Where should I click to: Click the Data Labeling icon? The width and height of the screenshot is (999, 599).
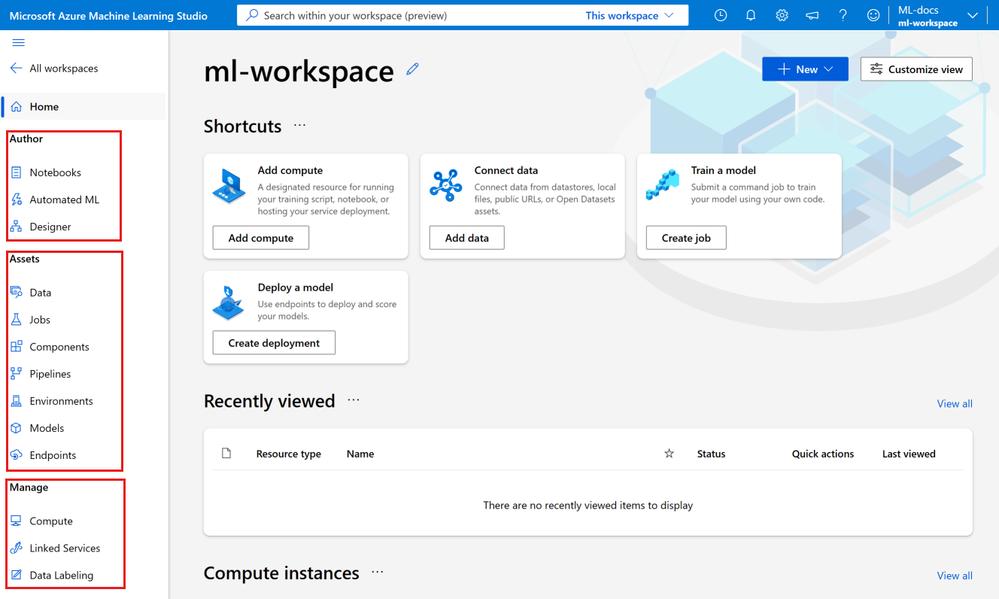point(17,575)
